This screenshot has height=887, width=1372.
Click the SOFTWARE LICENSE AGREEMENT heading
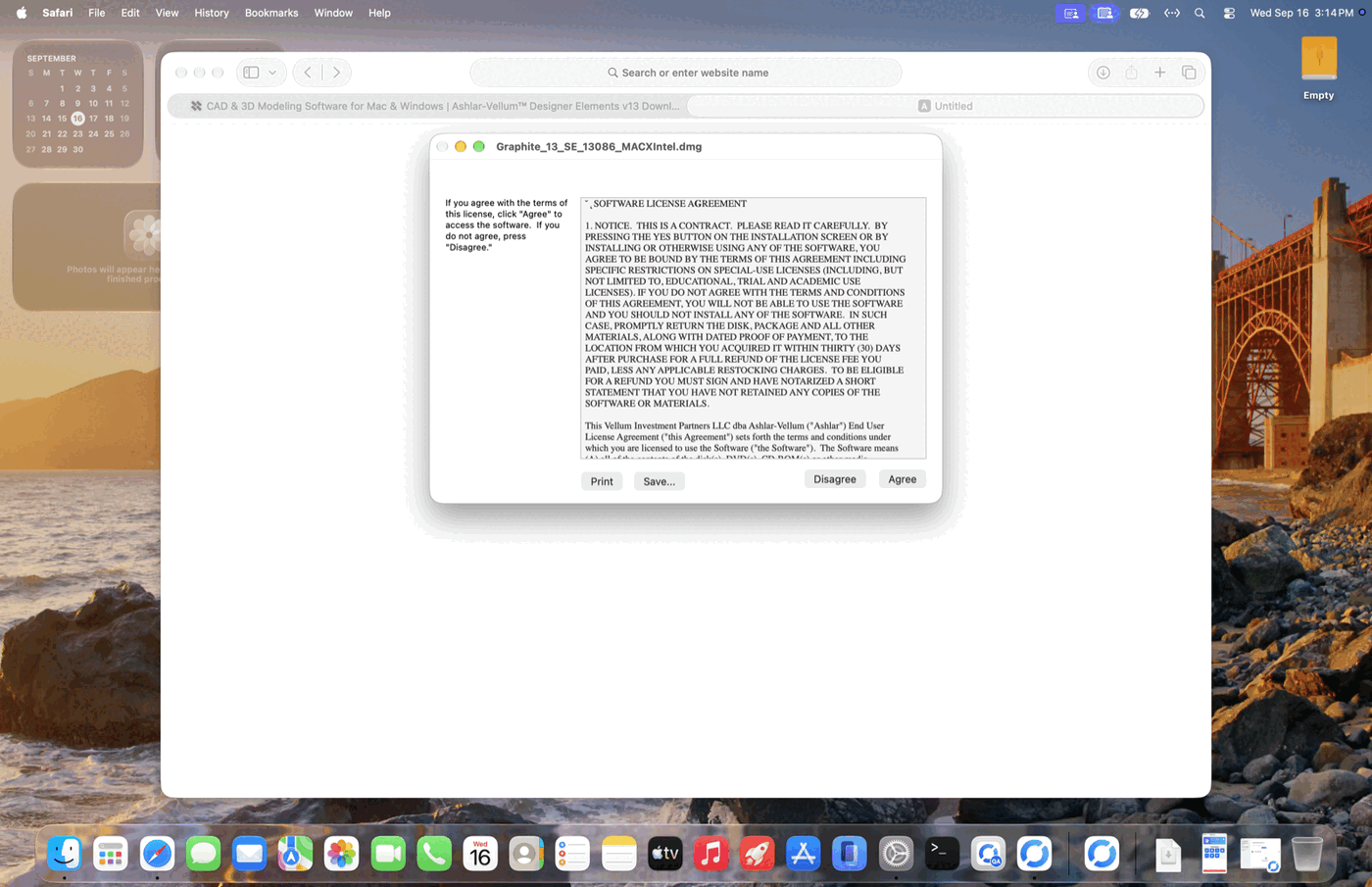click(x=669, y=204)
